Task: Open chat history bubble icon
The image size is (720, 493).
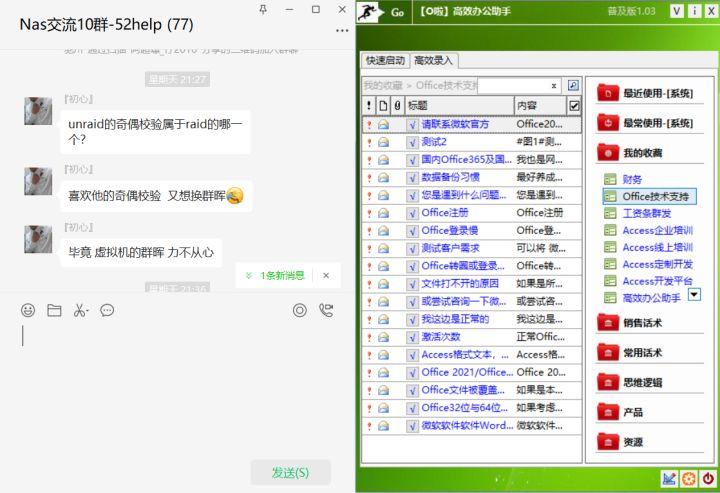Action: [x=107, y=310]
